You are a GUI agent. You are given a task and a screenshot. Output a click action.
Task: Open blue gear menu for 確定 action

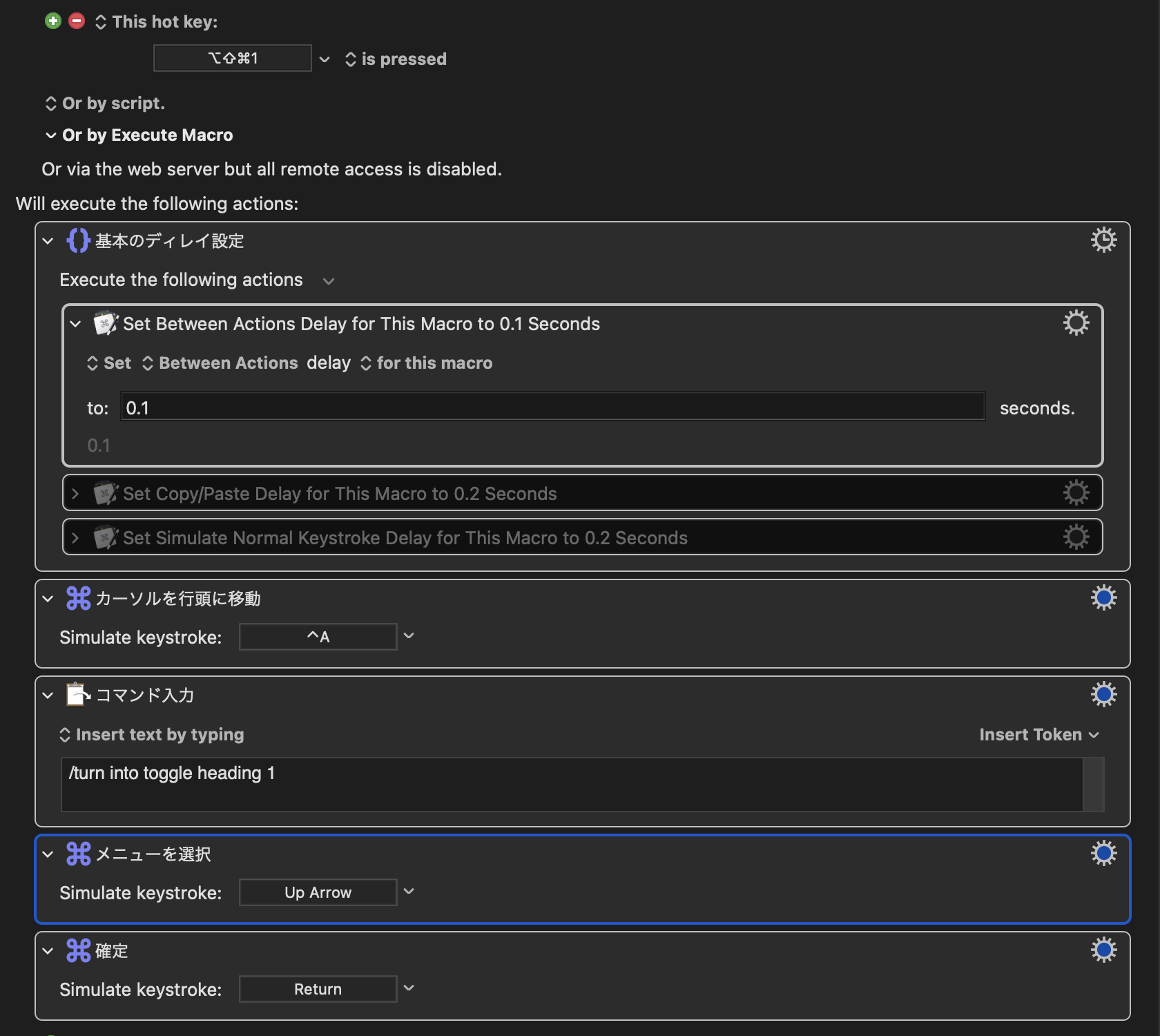pyautogui.click(x=1103, y=950)
